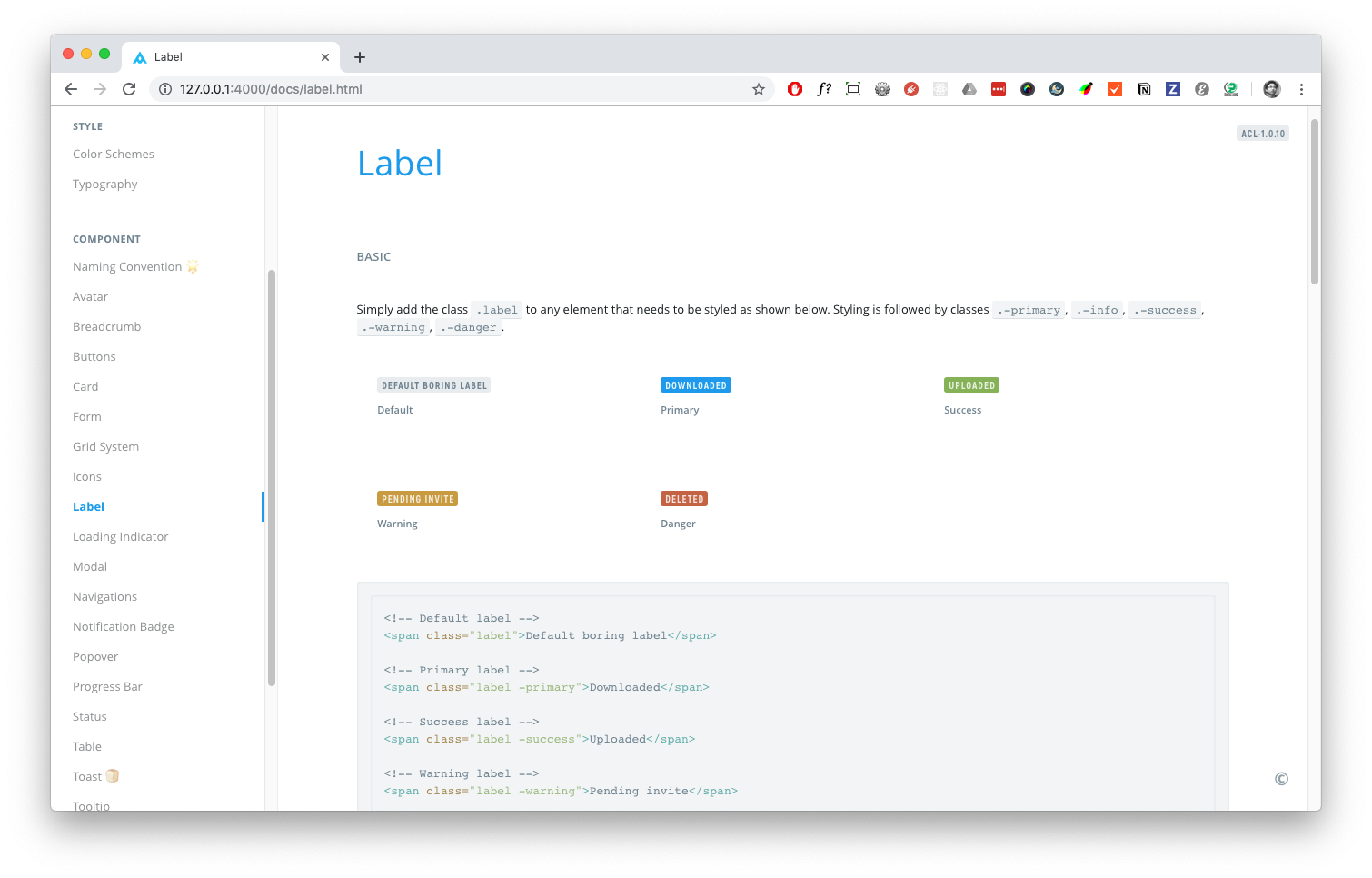Open the Notion web clipper extension
Screen dimensions: 1372x878
point(1144,89)
